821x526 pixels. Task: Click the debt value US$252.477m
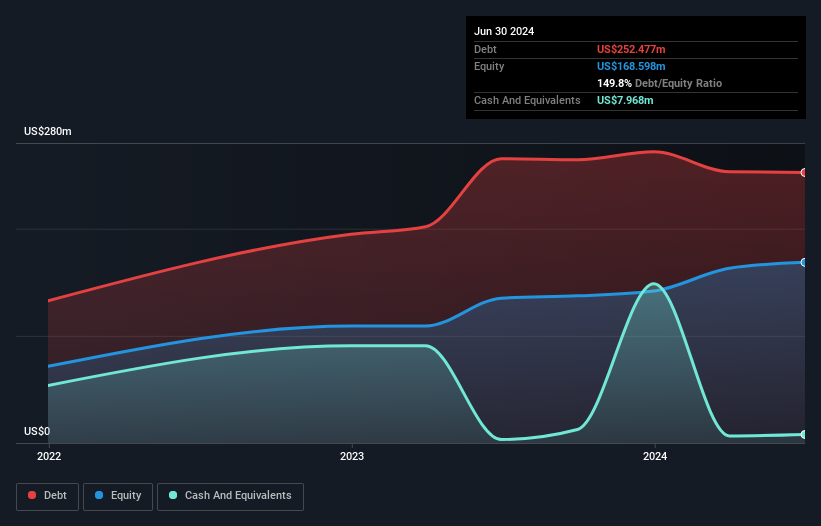coord(631,49)
